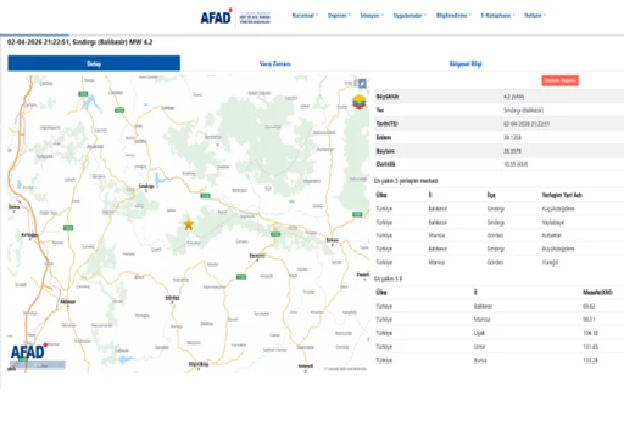The height and width of the screenshot is (421, 628).
Task: Expand the Kurumsal menu
Action: 304,16
